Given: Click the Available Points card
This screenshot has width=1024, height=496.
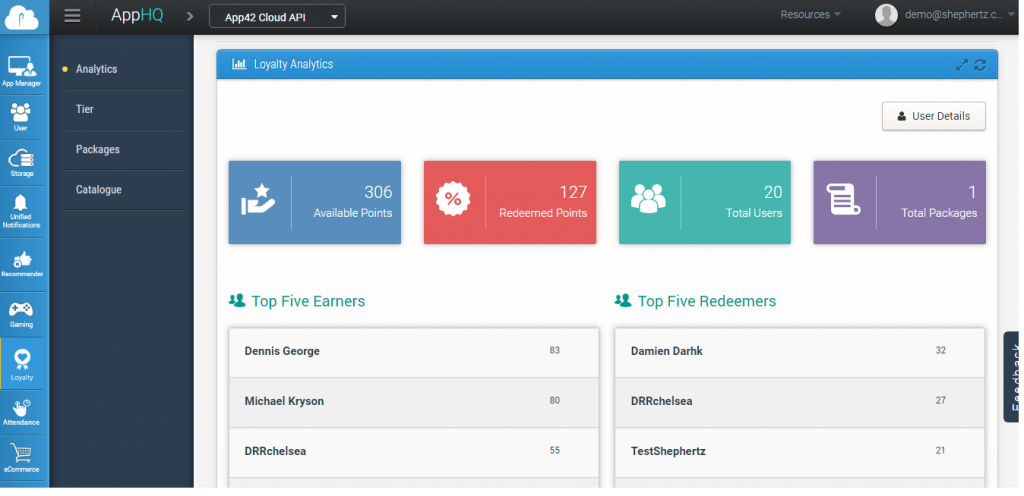Looking at the screenshot, I should pos(314,202).
